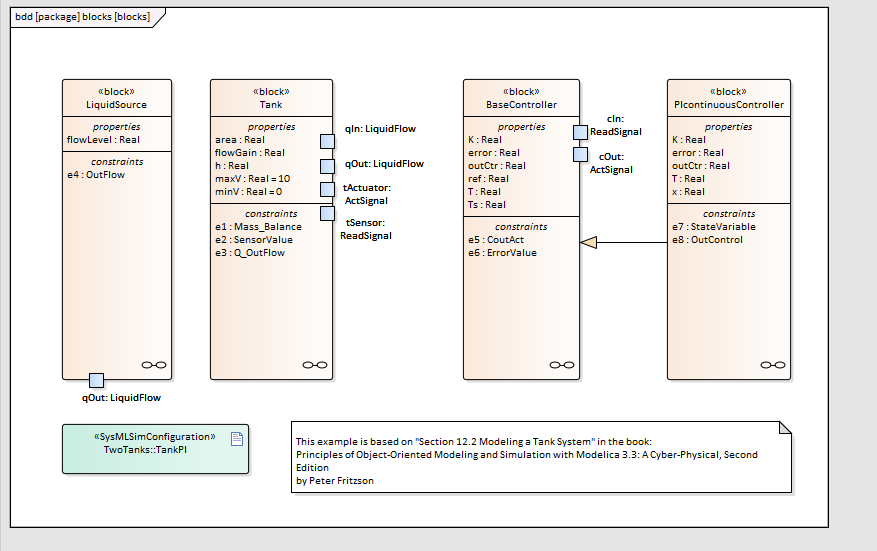Image resolution: width=877 pixels, height=551 pixels.
Task: Click the cIn: ReadSignal port label
Action: point(615,125)
